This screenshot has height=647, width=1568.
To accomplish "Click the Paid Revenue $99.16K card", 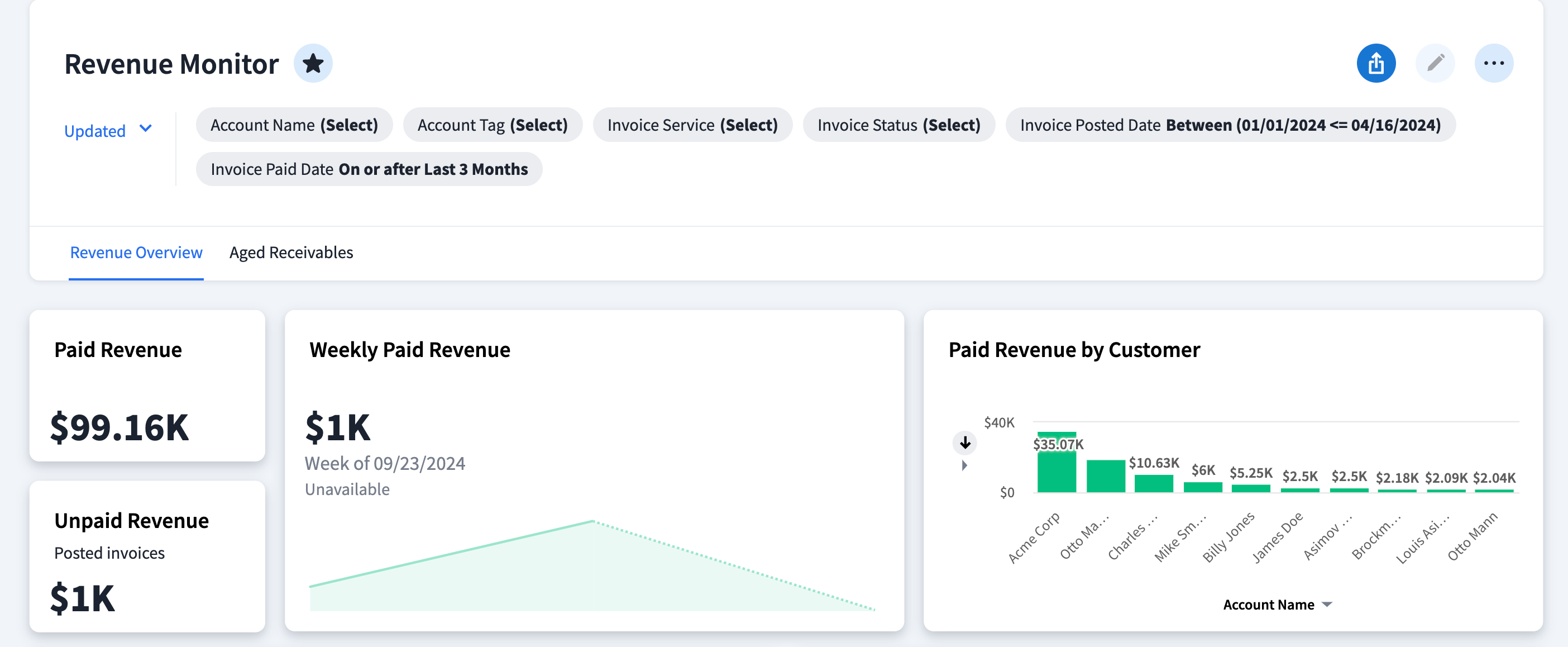I will (x=147, y=386).
